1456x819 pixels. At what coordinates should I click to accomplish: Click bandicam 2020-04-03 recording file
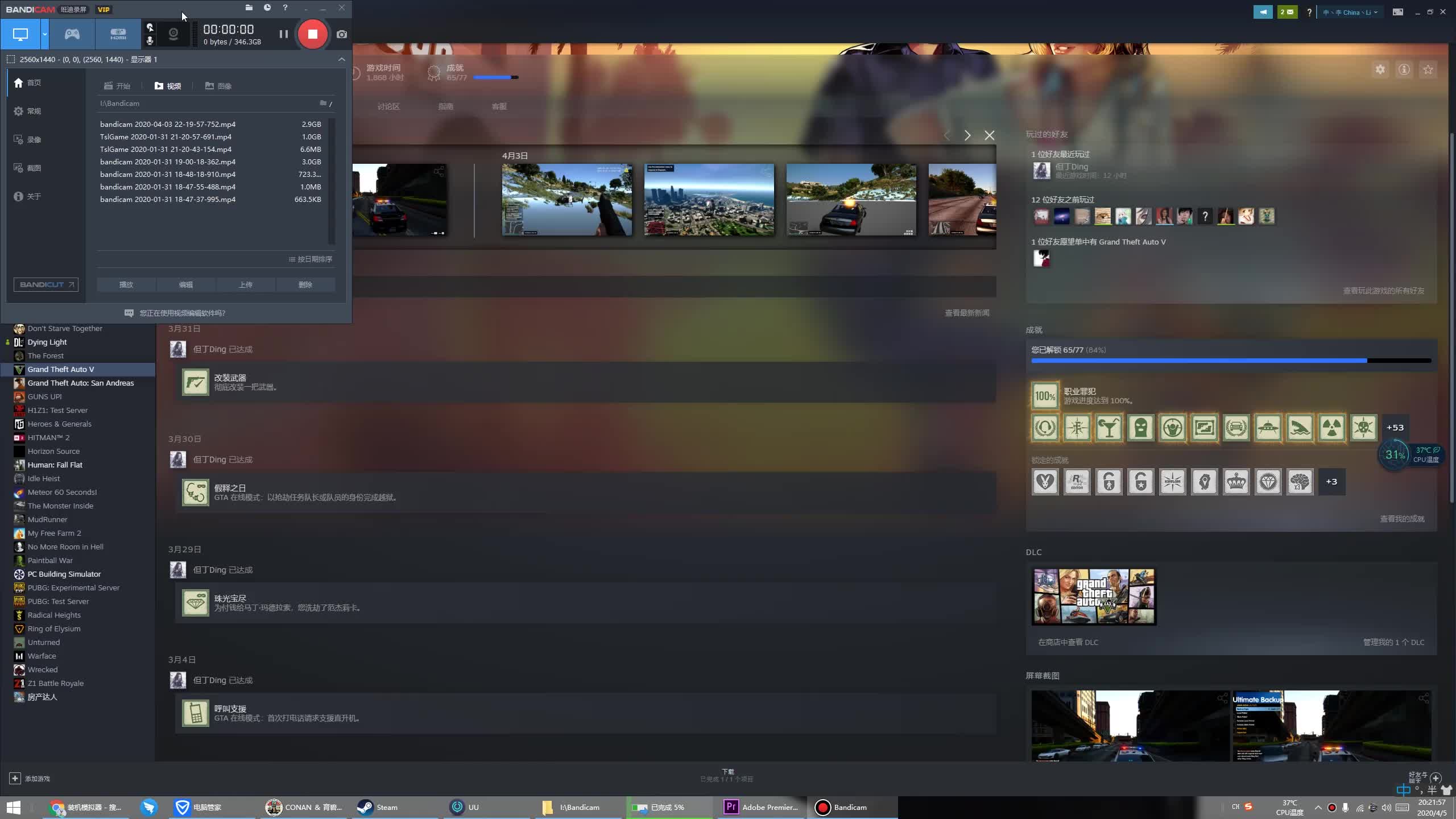click(x=168, y=123)
